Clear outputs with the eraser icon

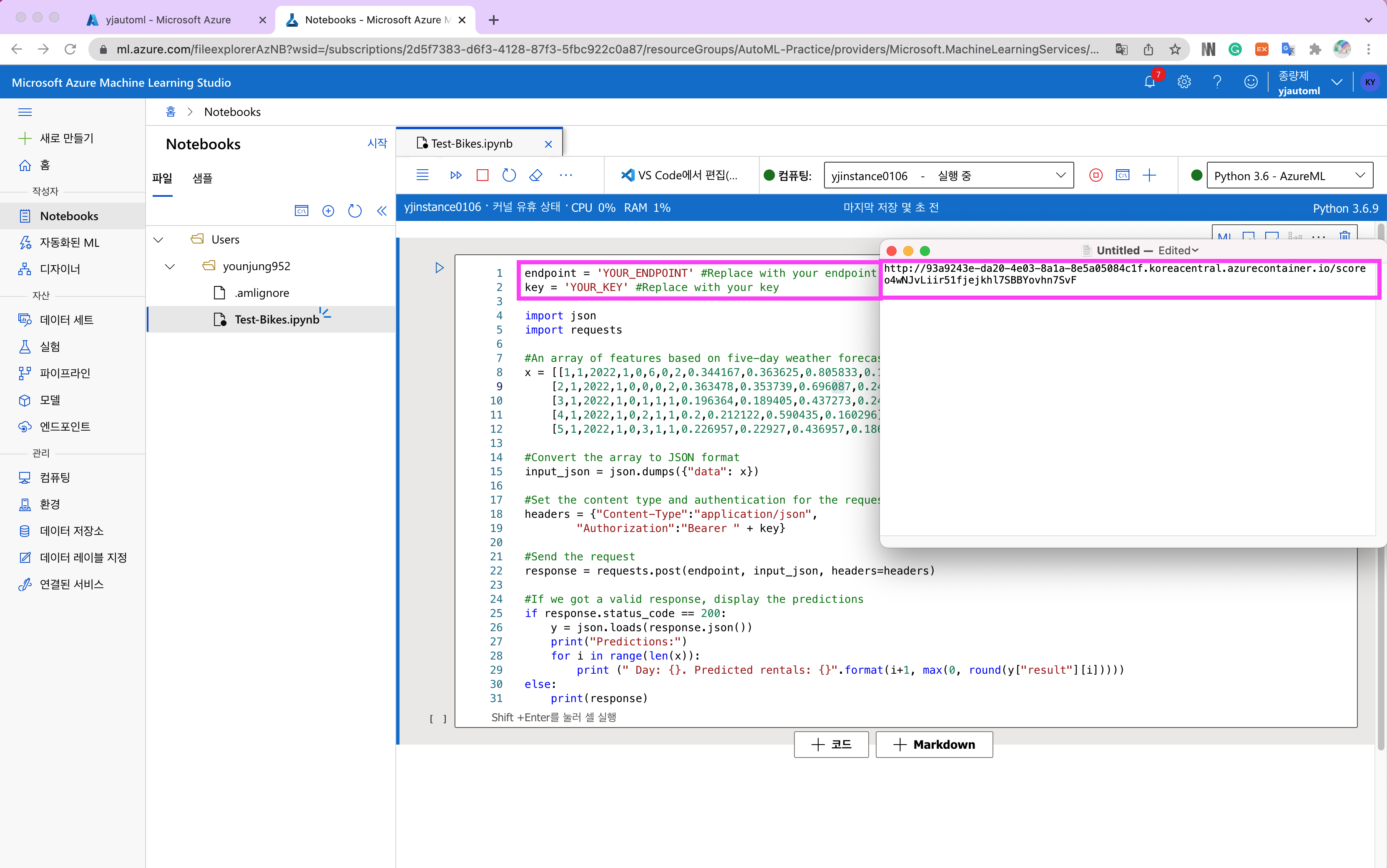(535, 175)
